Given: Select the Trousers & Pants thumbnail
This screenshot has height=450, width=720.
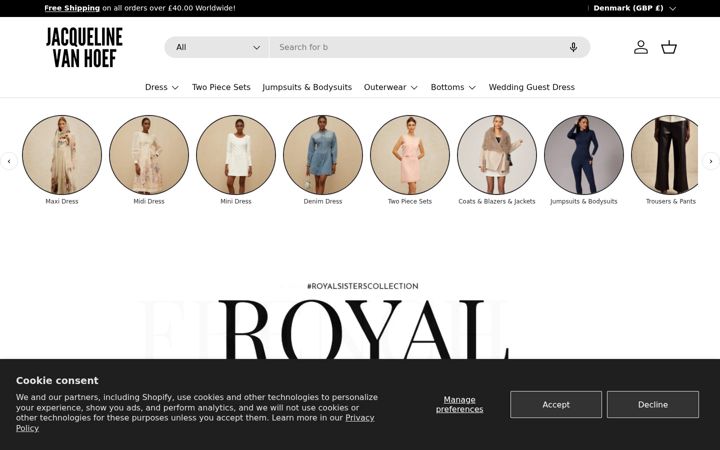Looking at the screenshot, I should [x=665, y=155].
